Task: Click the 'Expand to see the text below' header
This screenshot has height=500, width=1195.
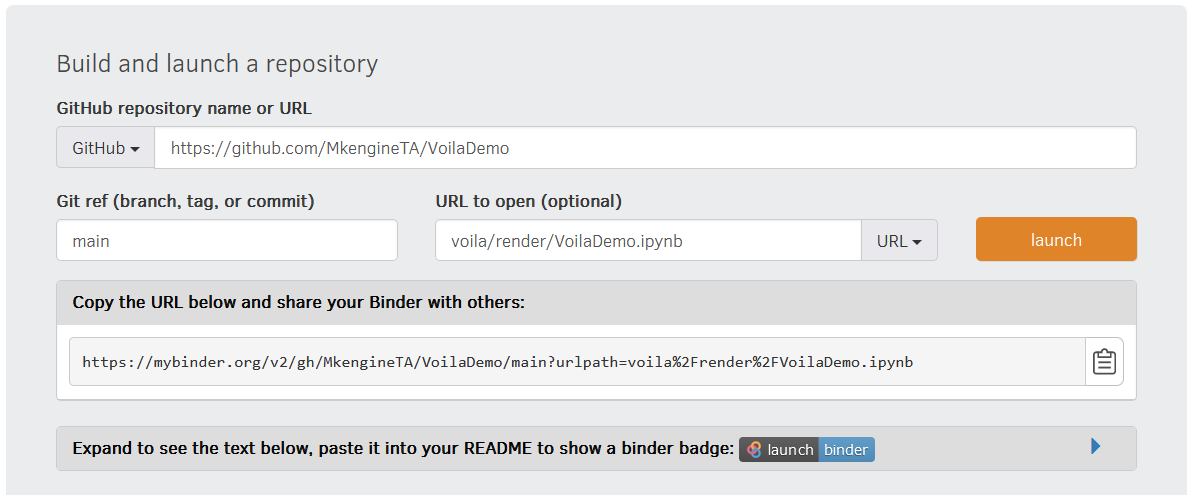Action: point(403,449)
